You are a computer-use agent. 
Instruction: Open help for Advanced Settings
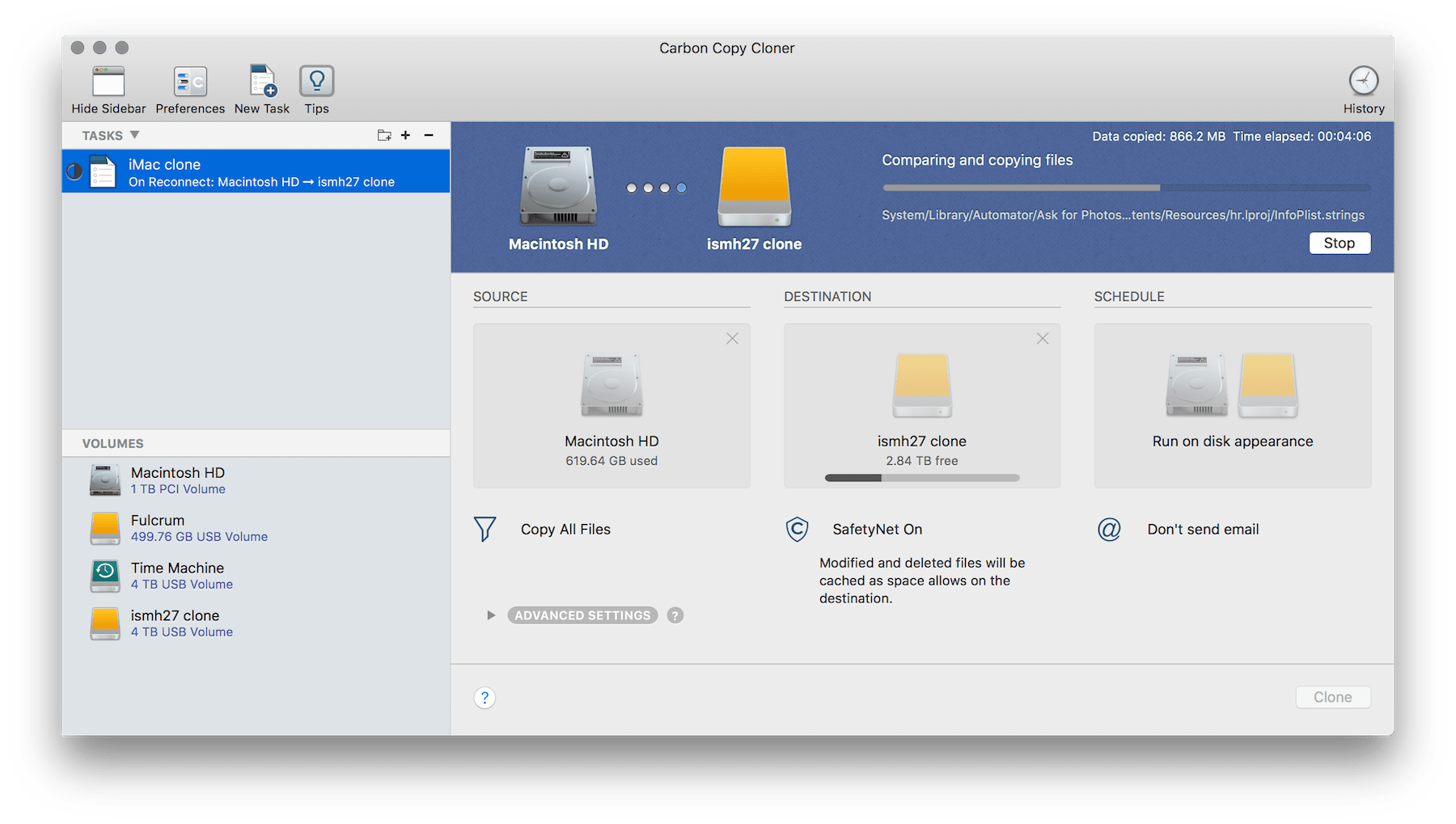coord(675,615)
